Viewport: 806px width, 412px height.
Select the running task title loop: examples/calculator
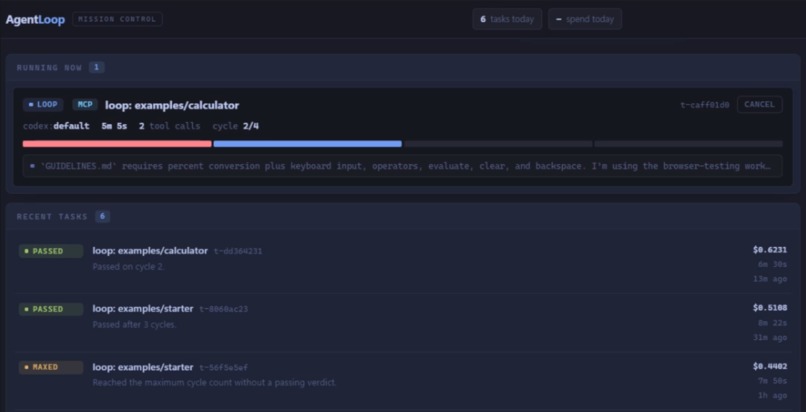coord(172,105)
